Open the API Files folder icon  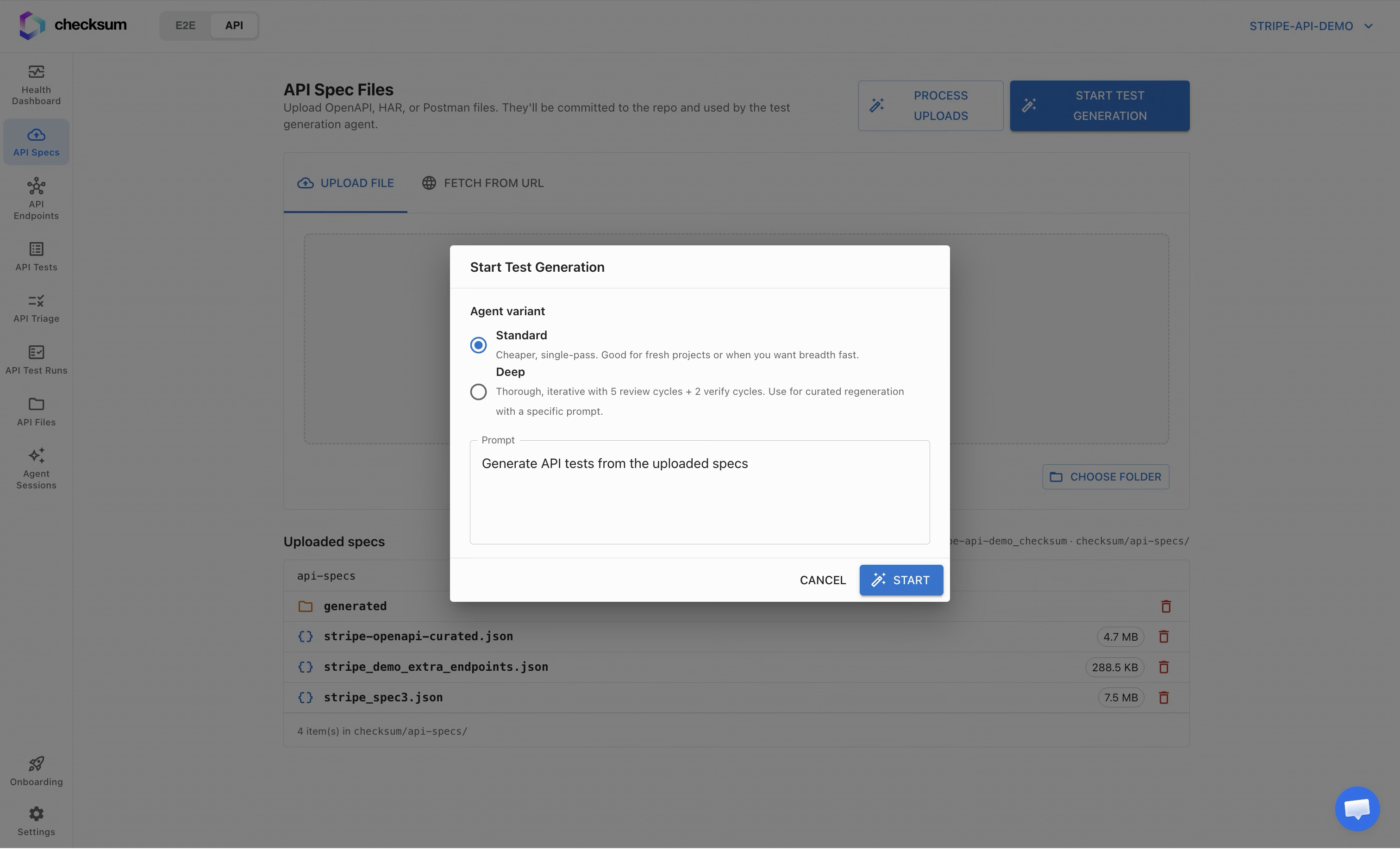click(37, 404)
